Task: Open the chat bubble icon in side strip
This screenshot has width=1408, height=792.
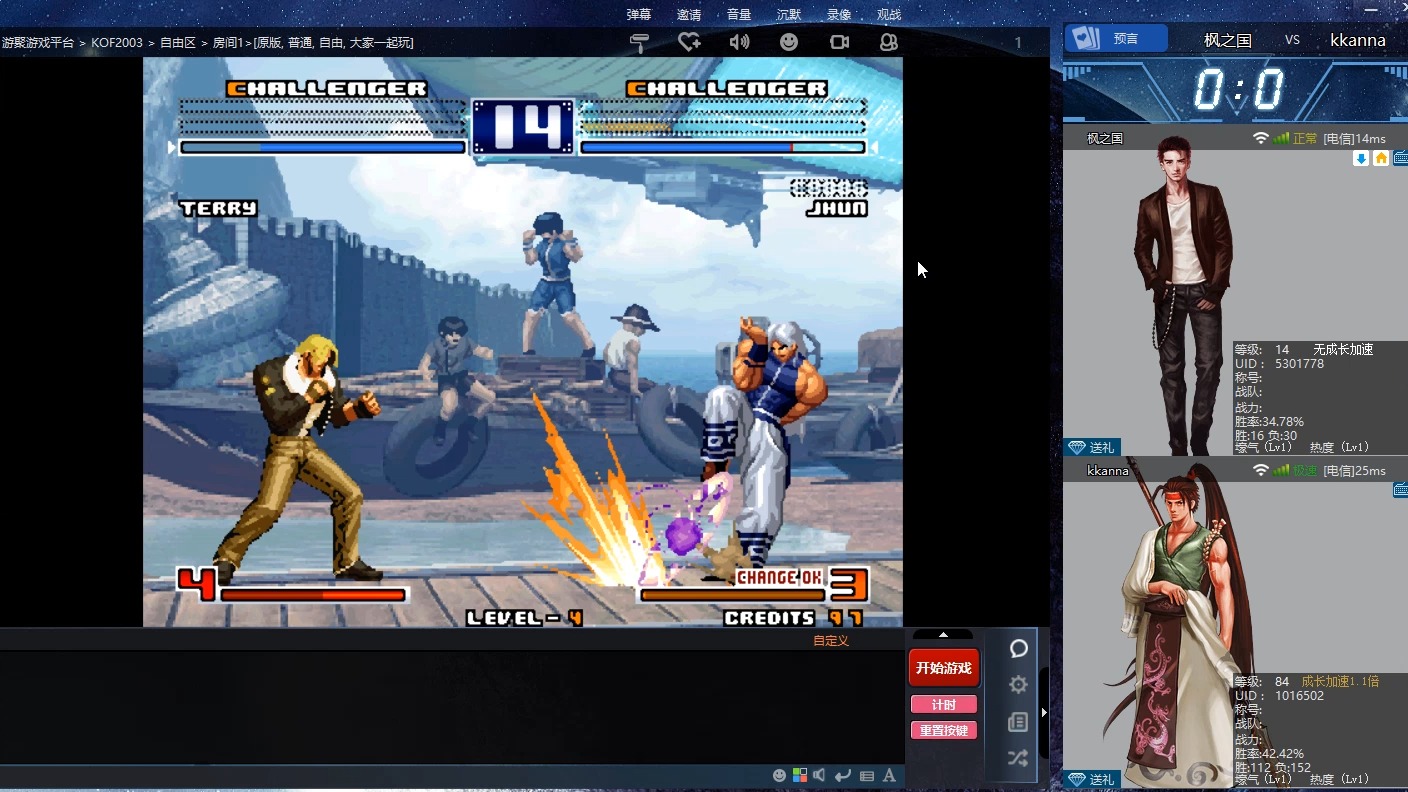Action: point(1018,649)
